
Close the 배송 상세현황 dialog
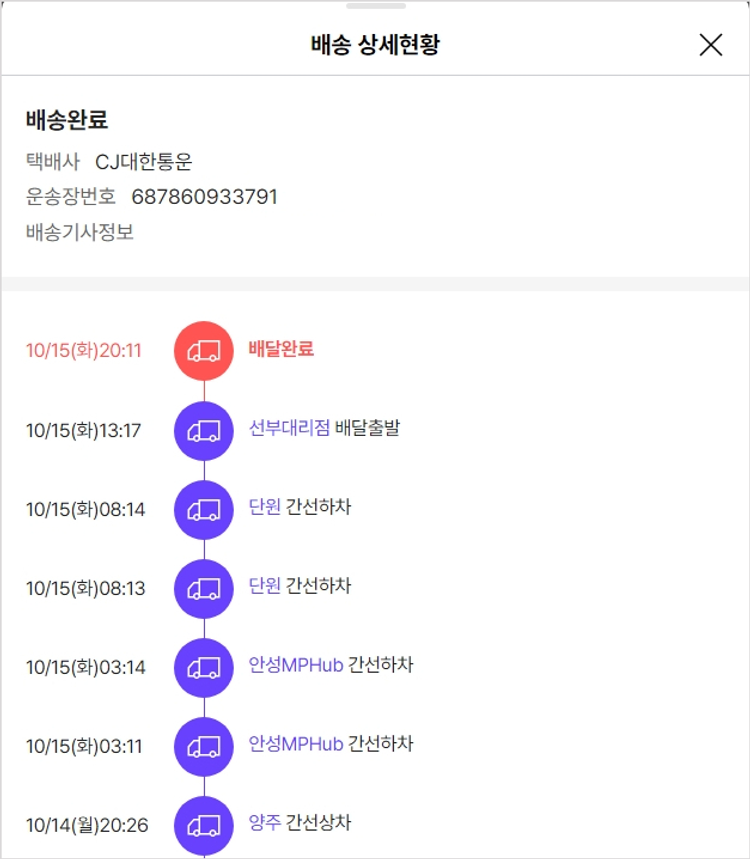tap(710, 45)
